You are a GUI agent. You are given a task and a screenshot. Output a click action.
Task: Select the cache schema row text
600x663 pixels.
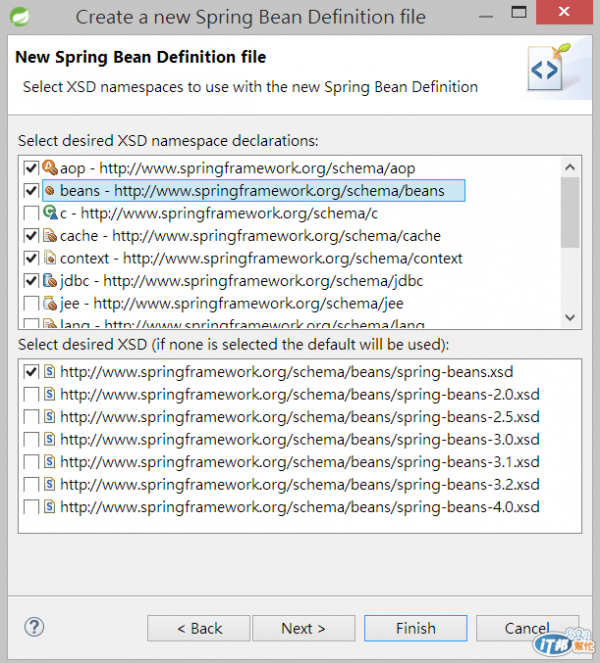(250, 236)
